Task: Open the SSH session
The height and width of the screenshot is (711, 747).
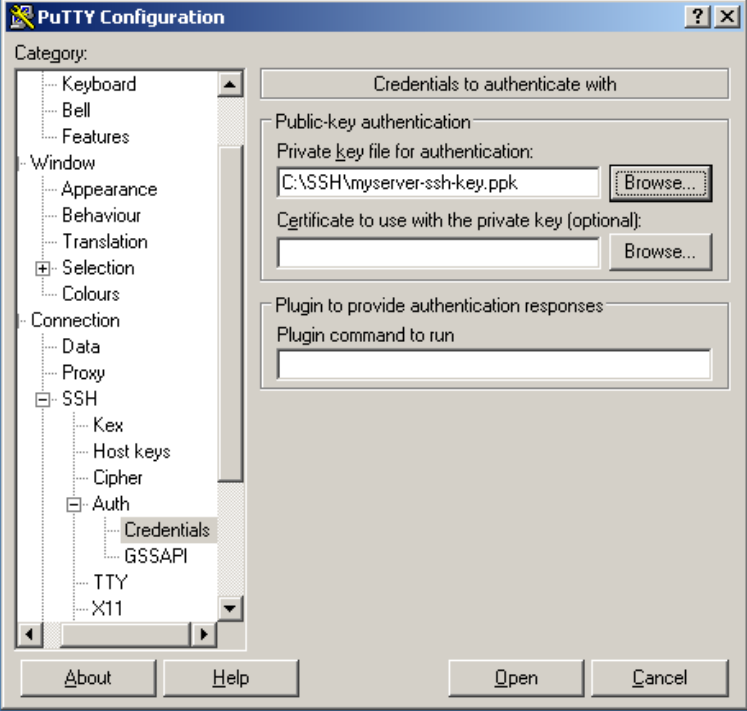Action: point(516,678)
